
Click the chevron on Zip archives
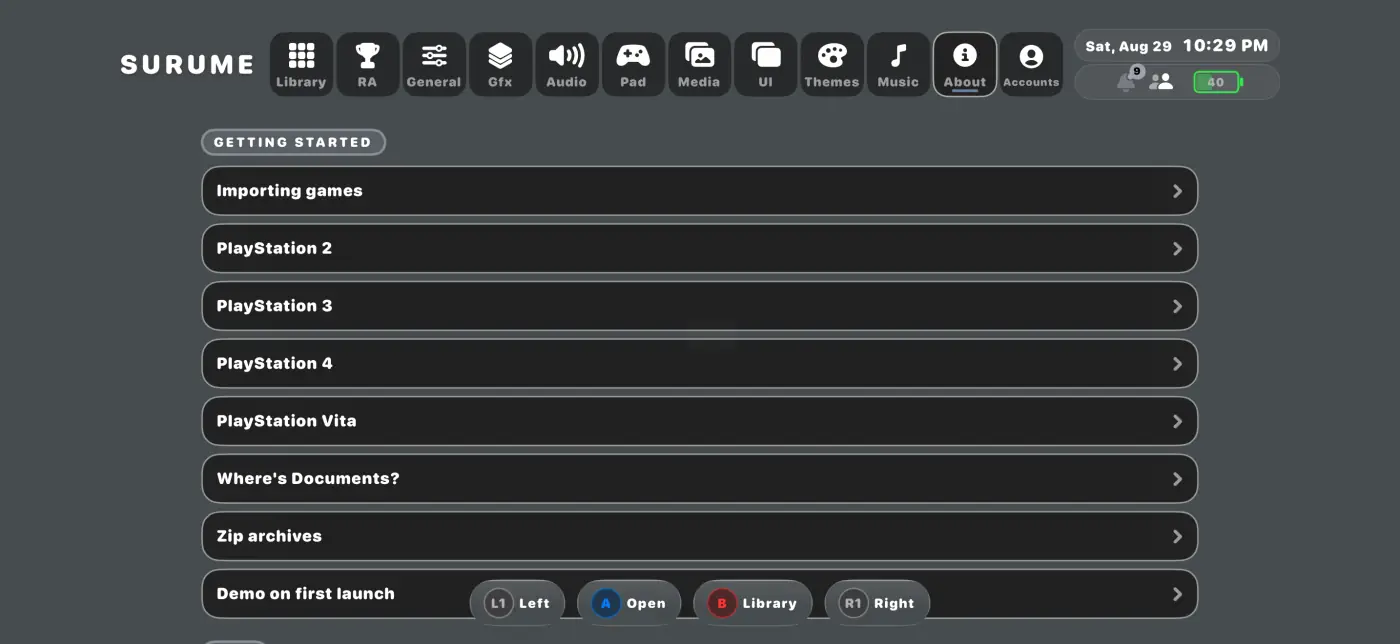tap(1177, 537)
